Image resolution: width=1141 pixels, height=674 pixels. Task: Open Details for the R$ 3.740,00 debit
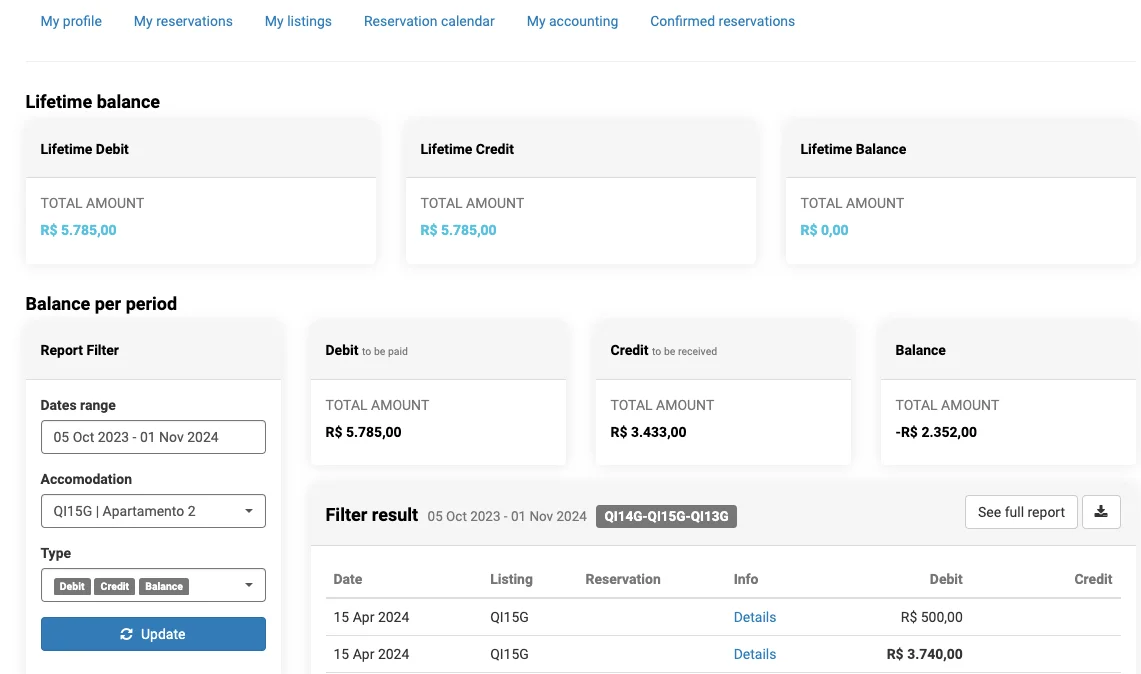pos(755,654)
